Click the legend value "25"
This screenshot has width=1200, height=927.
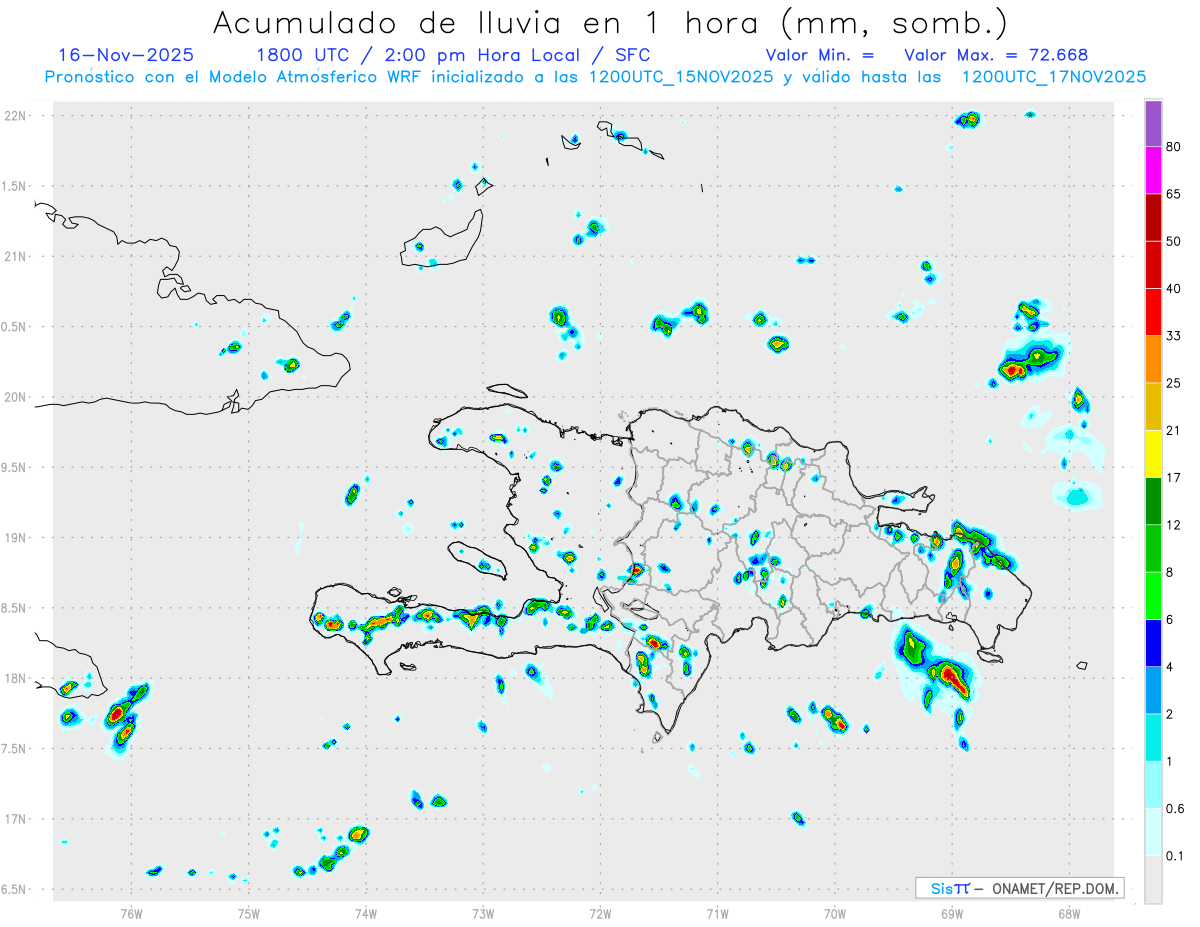tap(1174, 383)
